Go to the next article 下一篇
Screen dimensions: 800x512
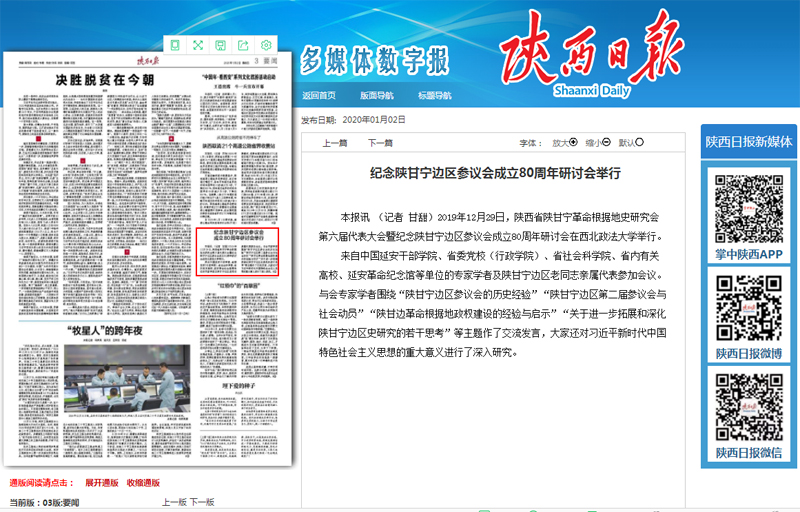click(380, 143)
